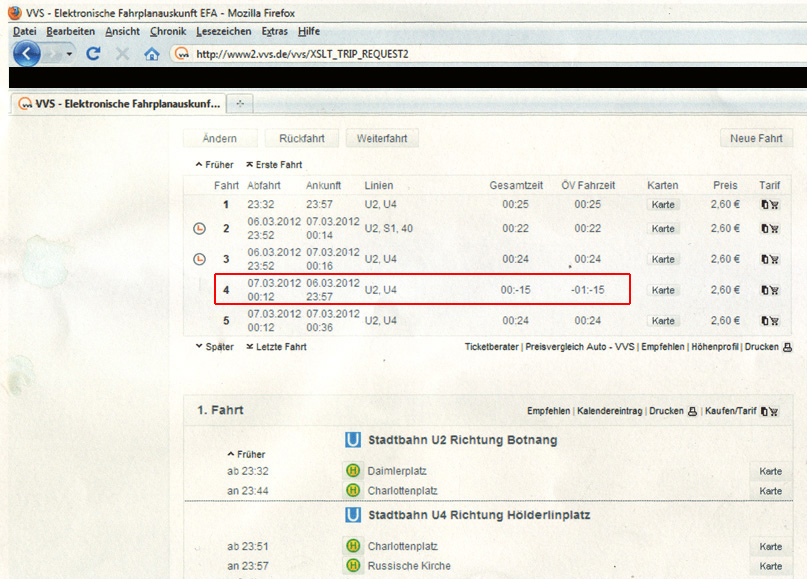This screenshot has height=579, width=807.
Task: Open the Lesezeichen menu
Action: (224, 31)
